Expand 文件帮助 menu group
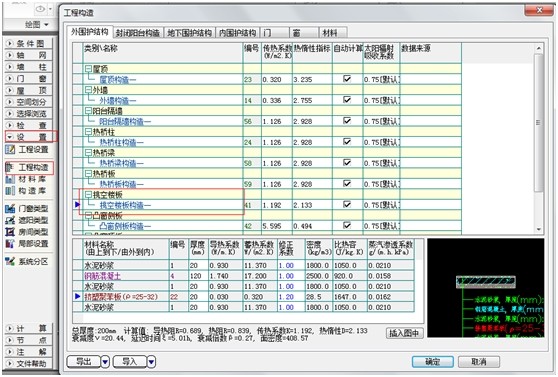Image resolution: width=558 pixels, height=377 pixels. tap(28, 364)
